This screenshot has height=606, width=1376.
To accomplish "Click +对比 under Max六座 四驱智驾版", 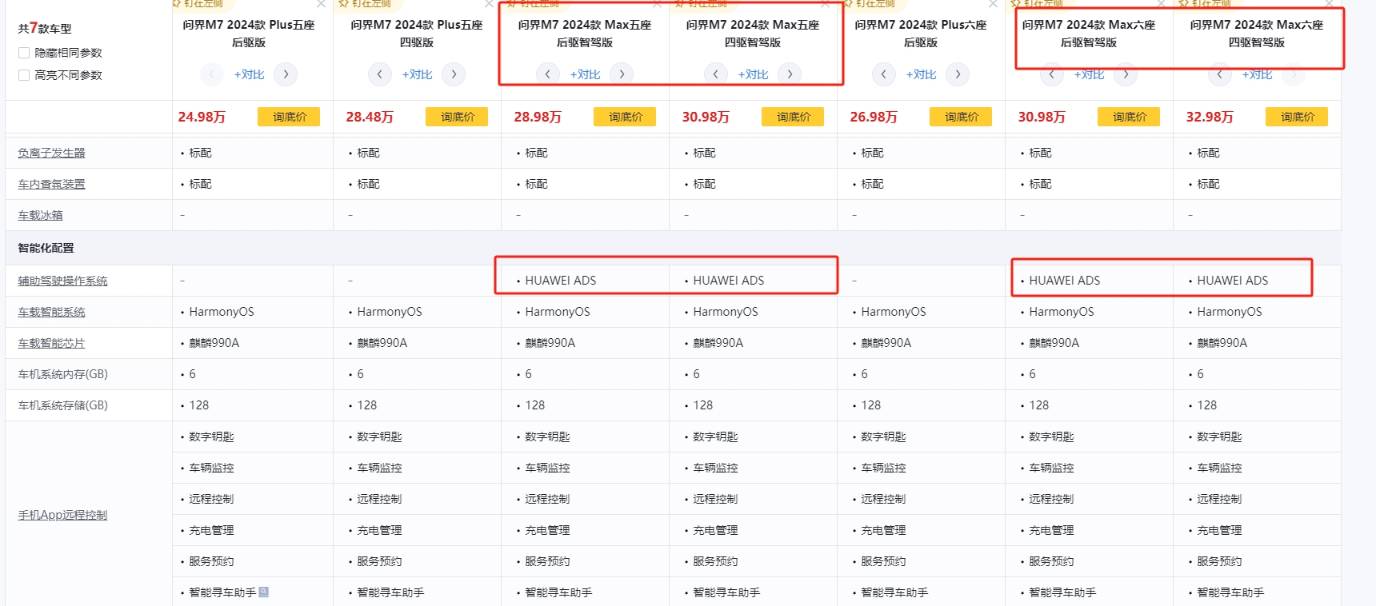I will 1257,74.
